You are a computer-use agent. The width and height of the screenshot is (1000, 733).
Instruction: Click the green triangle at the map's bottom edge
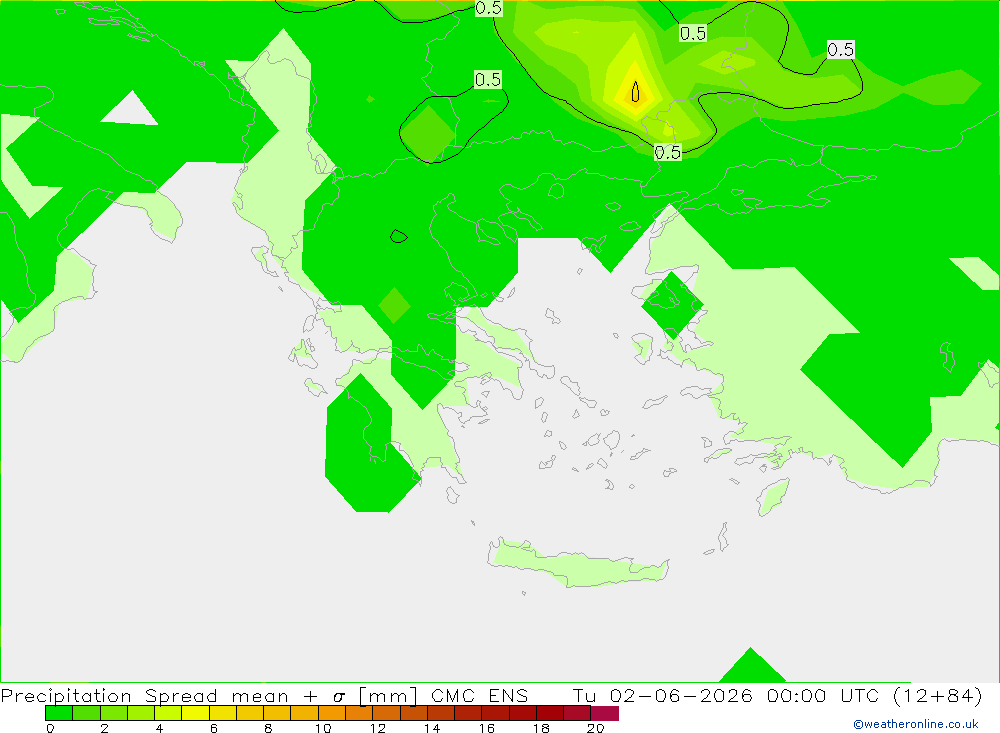tap(752, 667)
